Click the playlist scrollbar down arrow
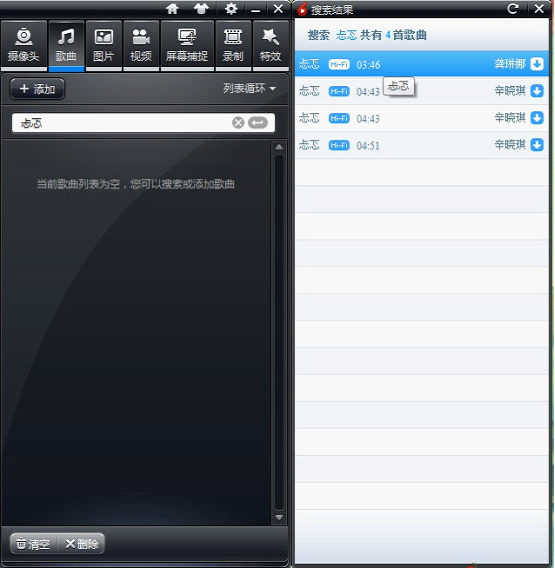Image resolution: width=555 pixels, height=569 pixels. tap(279, 517)
